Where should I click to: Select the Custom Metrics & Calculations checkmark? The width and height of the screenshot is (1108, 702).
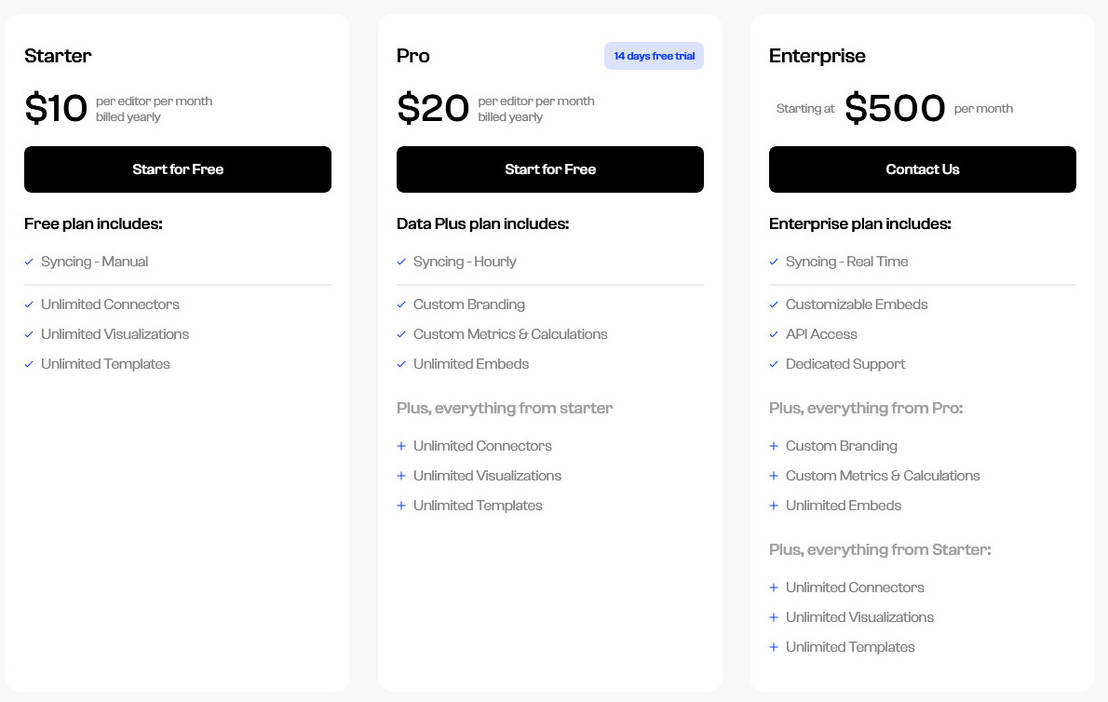(401, 334)
